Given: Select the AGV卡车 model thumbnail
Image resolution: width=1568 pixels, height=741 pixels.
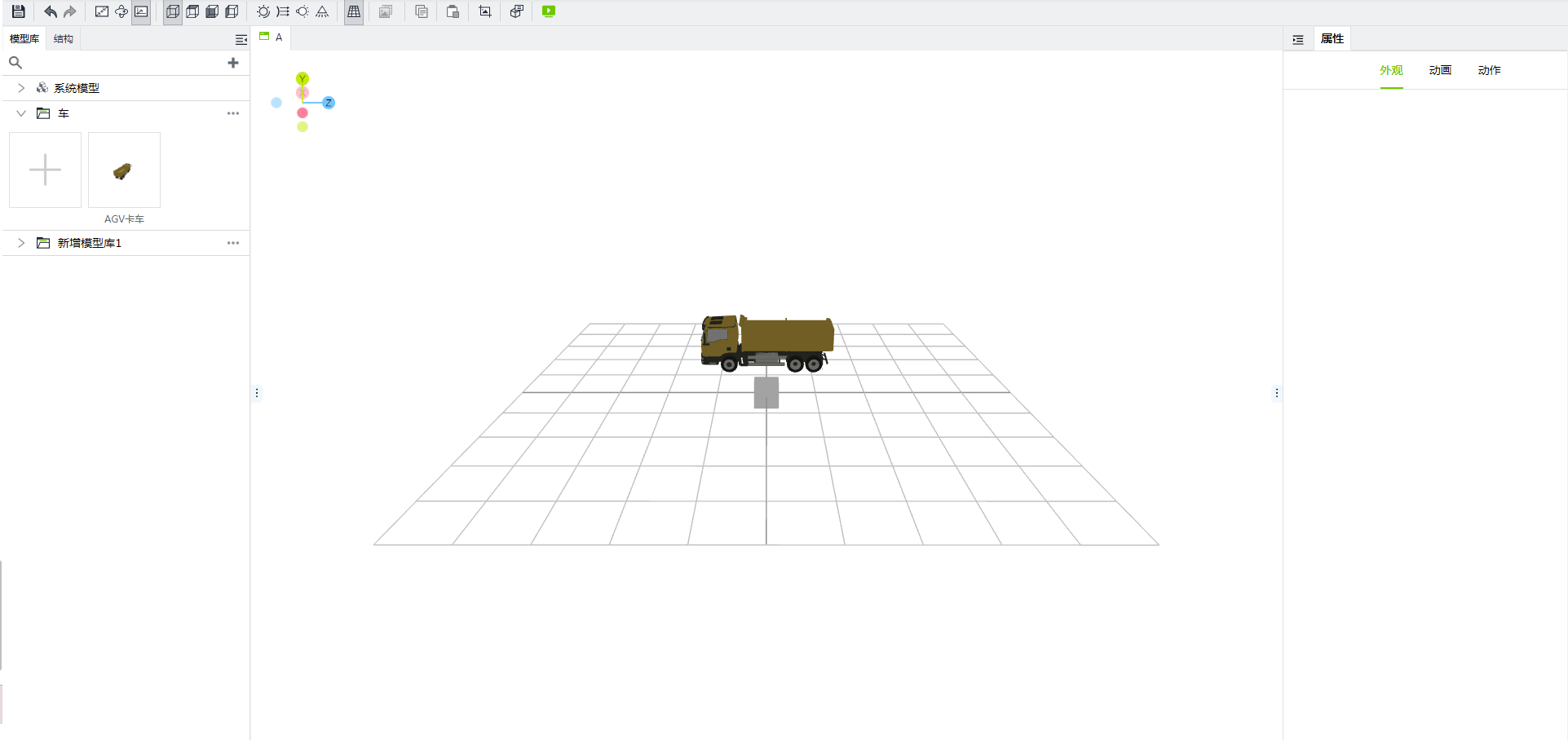Looking at the screenshot, I should [x=124, y=170].
